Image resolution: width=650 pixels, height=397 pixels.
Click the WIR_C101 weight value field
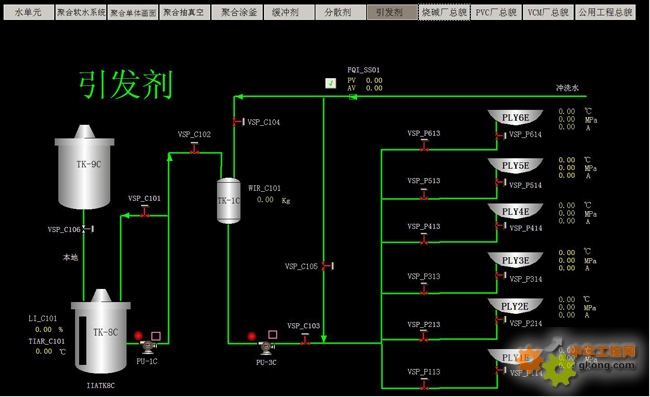tap(265, 200)
